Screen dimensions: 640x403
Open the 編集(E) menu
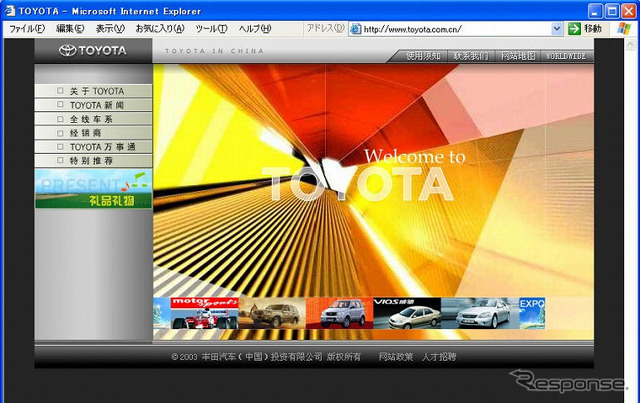pyautogui.click(x=70, y=29)
